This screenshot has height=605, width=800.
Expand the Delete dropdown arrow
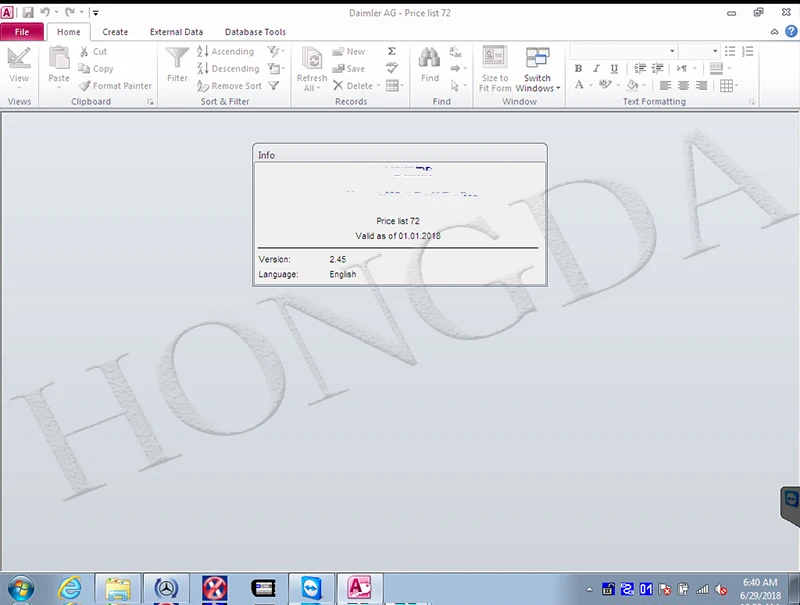point(379,86)
